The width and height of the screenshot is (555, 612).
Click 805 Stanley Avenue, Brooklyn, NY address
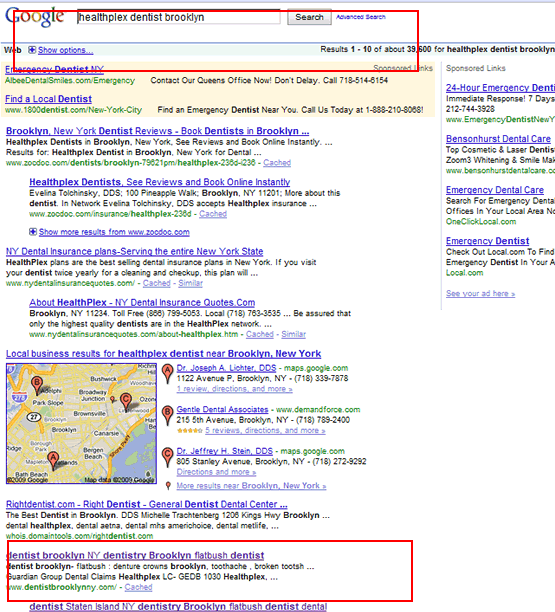coord(240,462)
